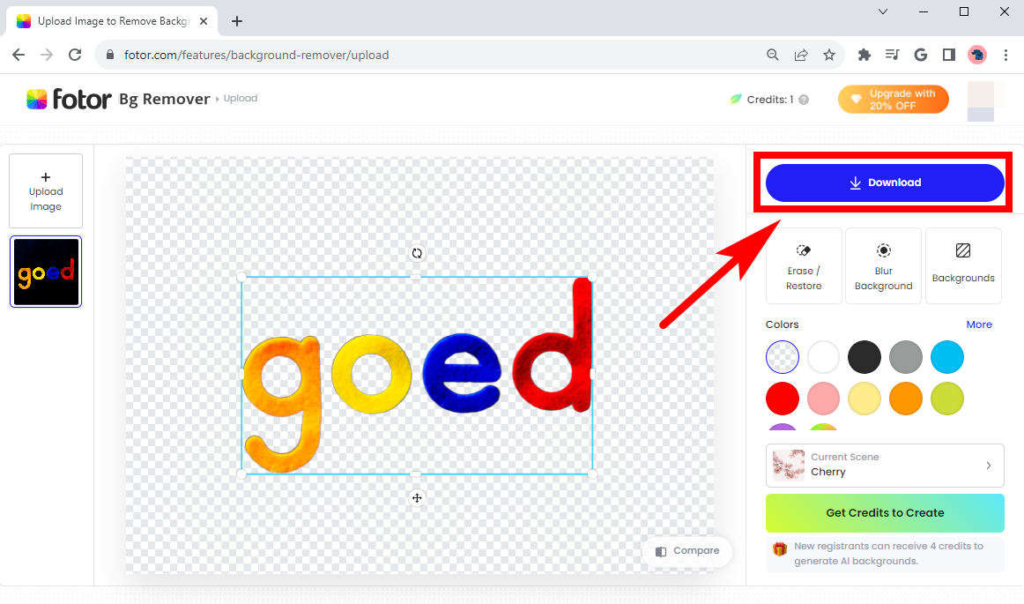Select the Erase / Restore tool
1024x604 pixels.
803,265
